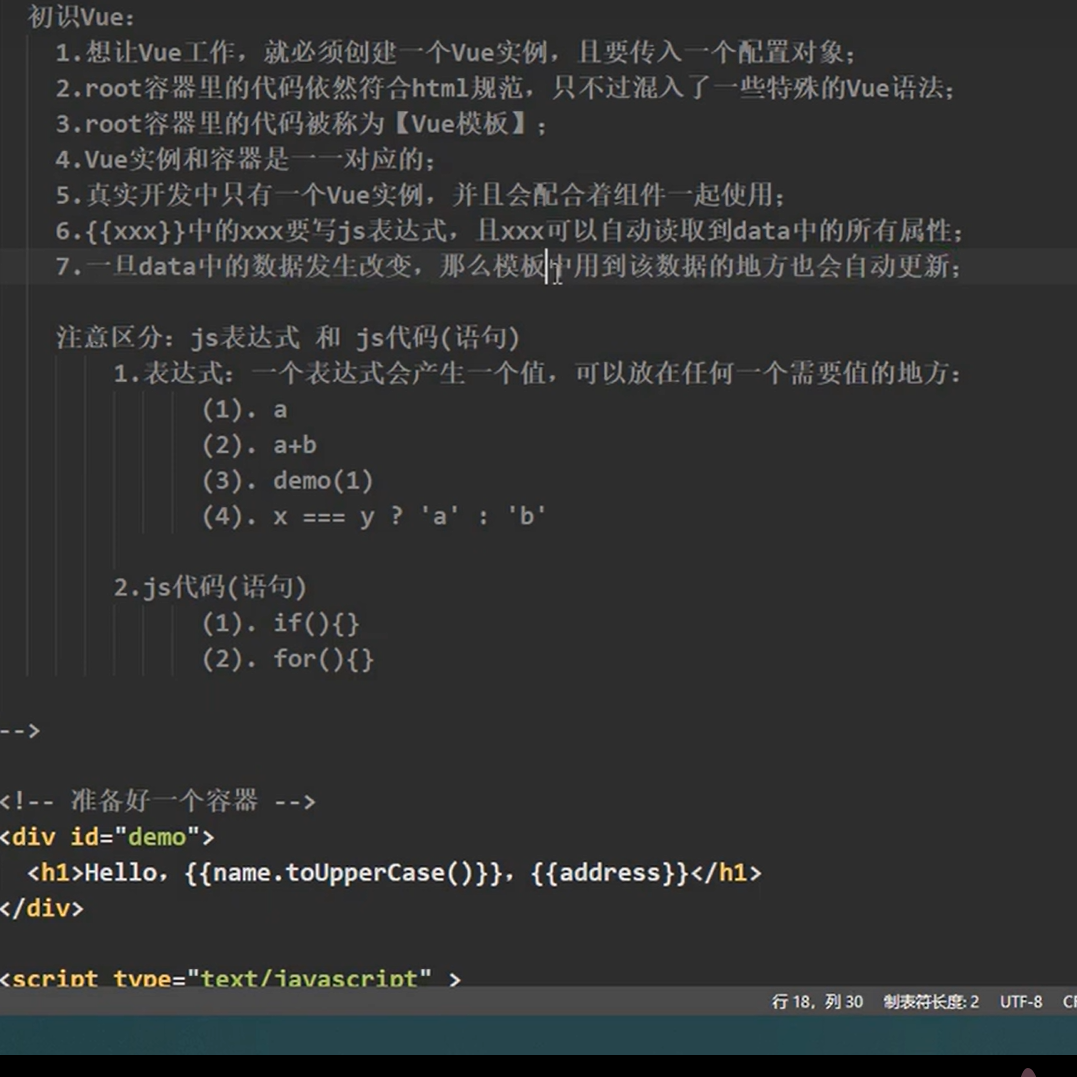Viewport: 1077px width, 1077px height.
Task: Click the '<script type="text/javascript">' line
Action: pos(231,977)
